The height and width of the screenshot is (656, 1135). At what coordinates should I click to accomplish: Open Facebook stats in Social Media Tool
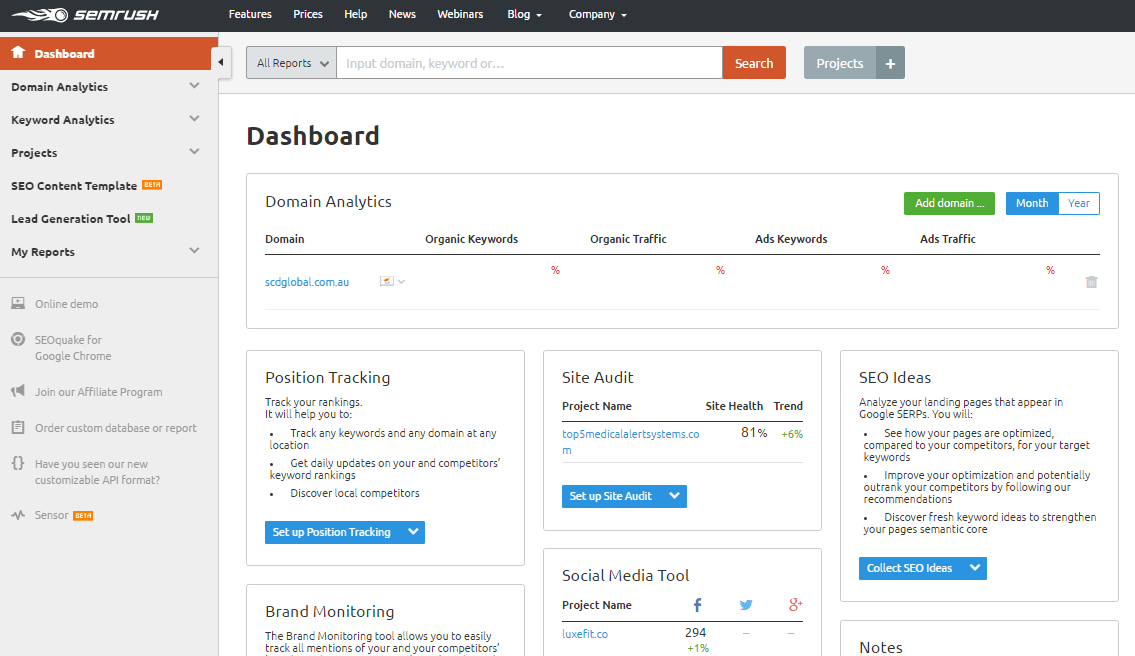(697, 604)
